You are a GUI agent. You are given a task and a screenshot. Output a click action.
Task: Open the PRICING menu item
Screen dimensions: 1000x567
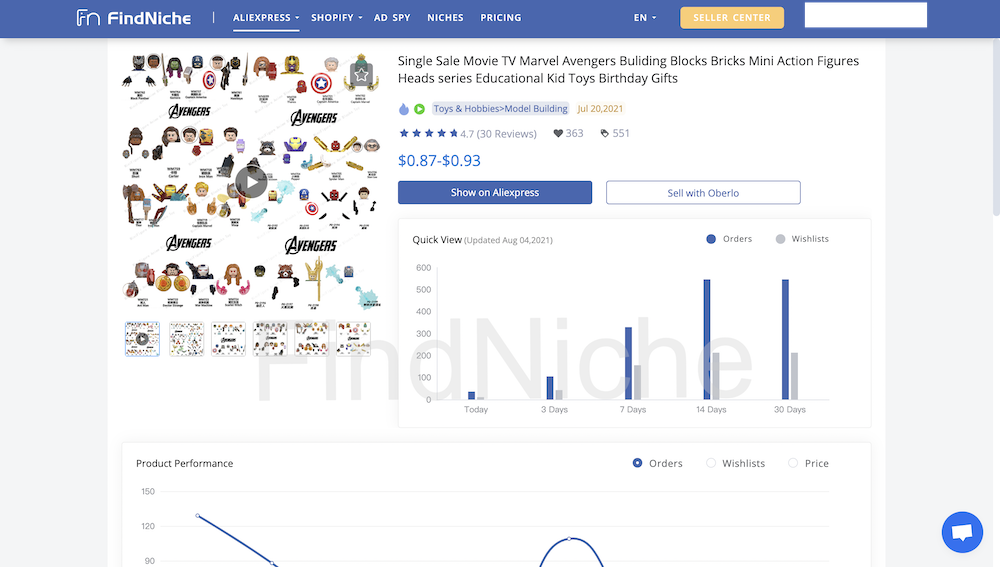pyautogui.click(x=501, y=17)
